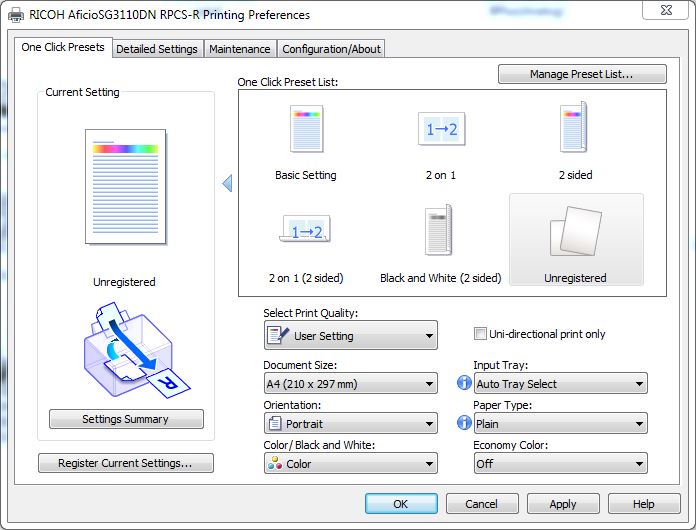Select the Basic Setting preset icon
Screen dimensions: 696x530
coord(306,129)
